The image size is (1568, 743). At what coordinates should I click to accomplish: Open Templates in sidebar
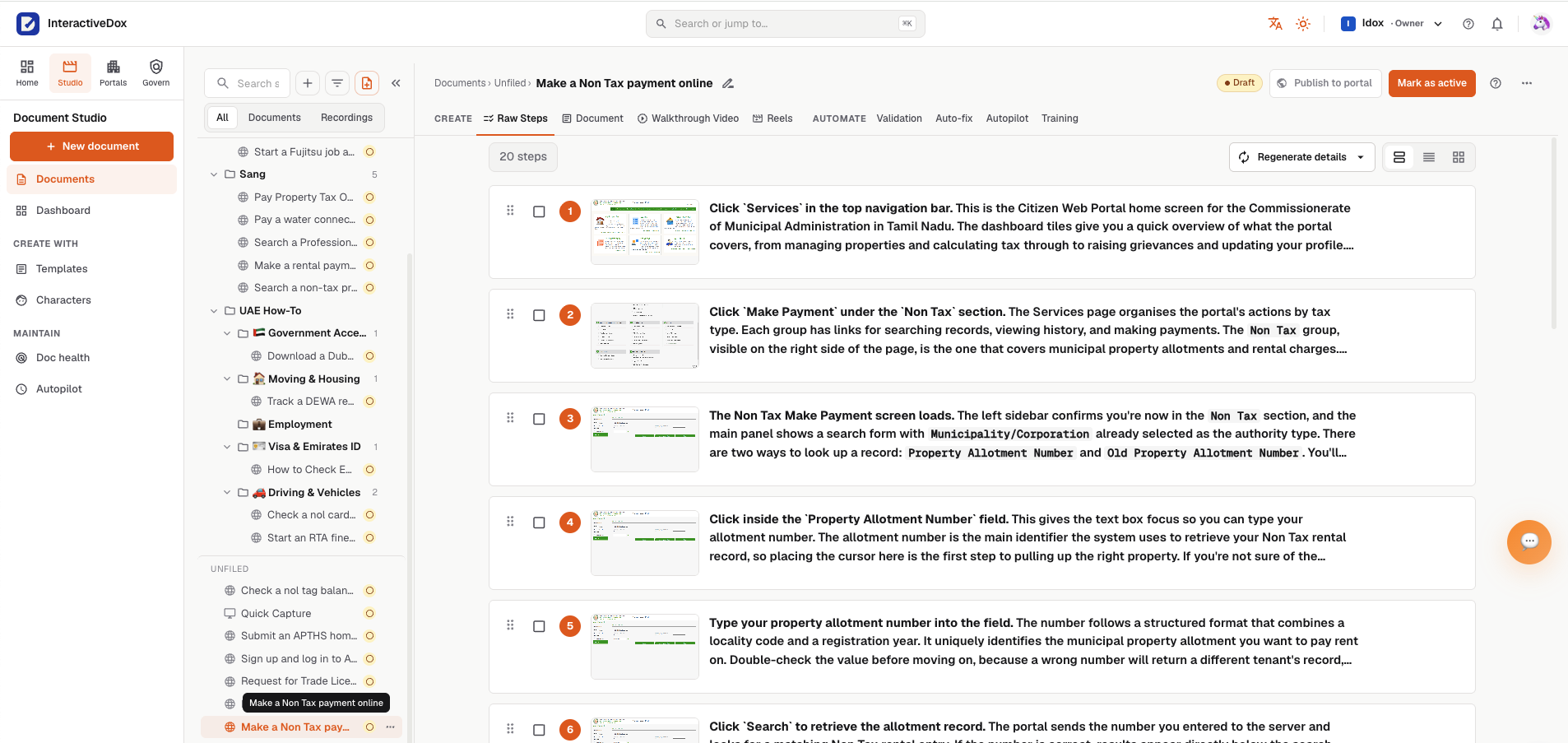click(91, 269)
